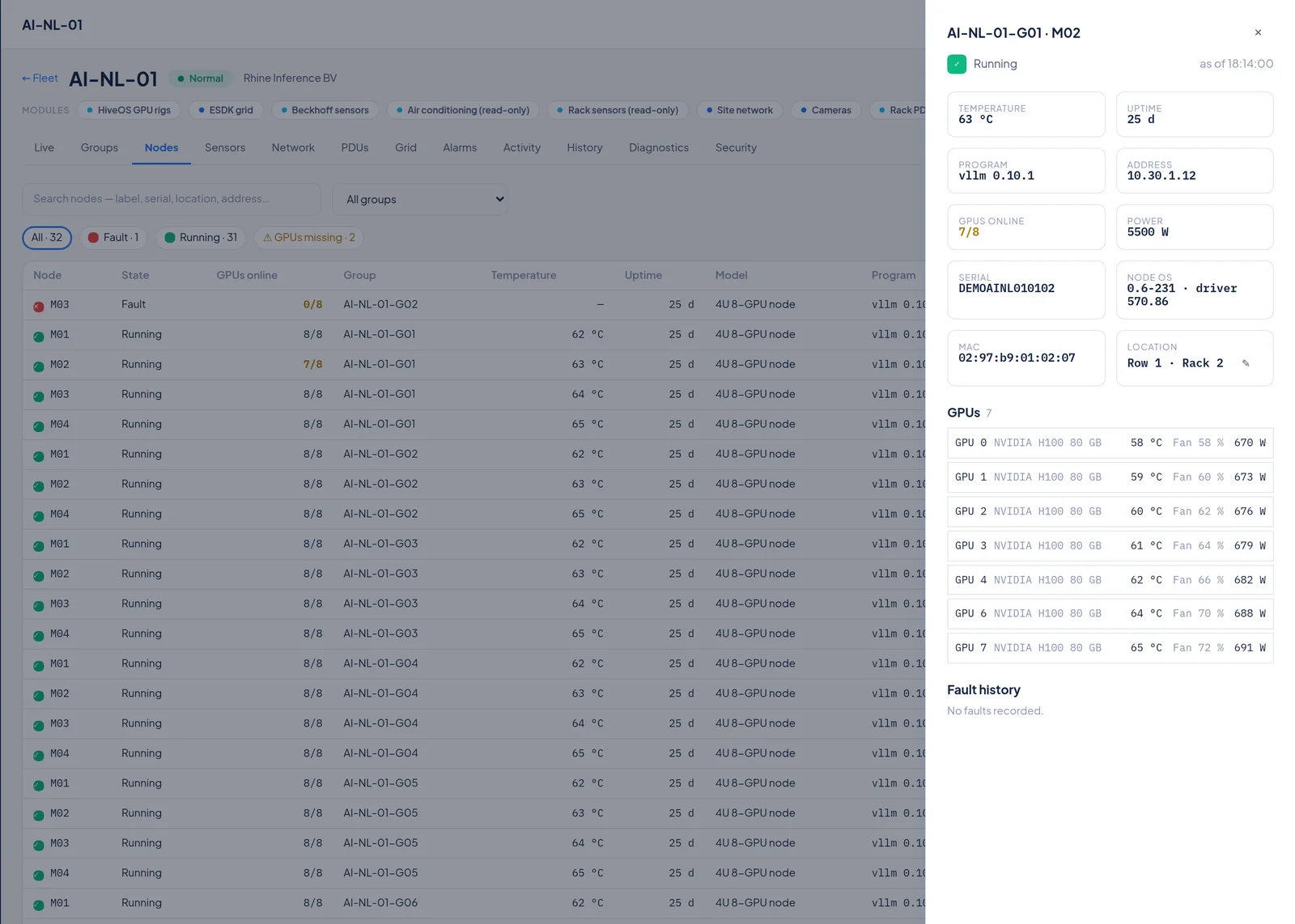Screen dimensions: 1295x924
Task: Select the Rack sensors (read-only) module
Action: [618, 110]
